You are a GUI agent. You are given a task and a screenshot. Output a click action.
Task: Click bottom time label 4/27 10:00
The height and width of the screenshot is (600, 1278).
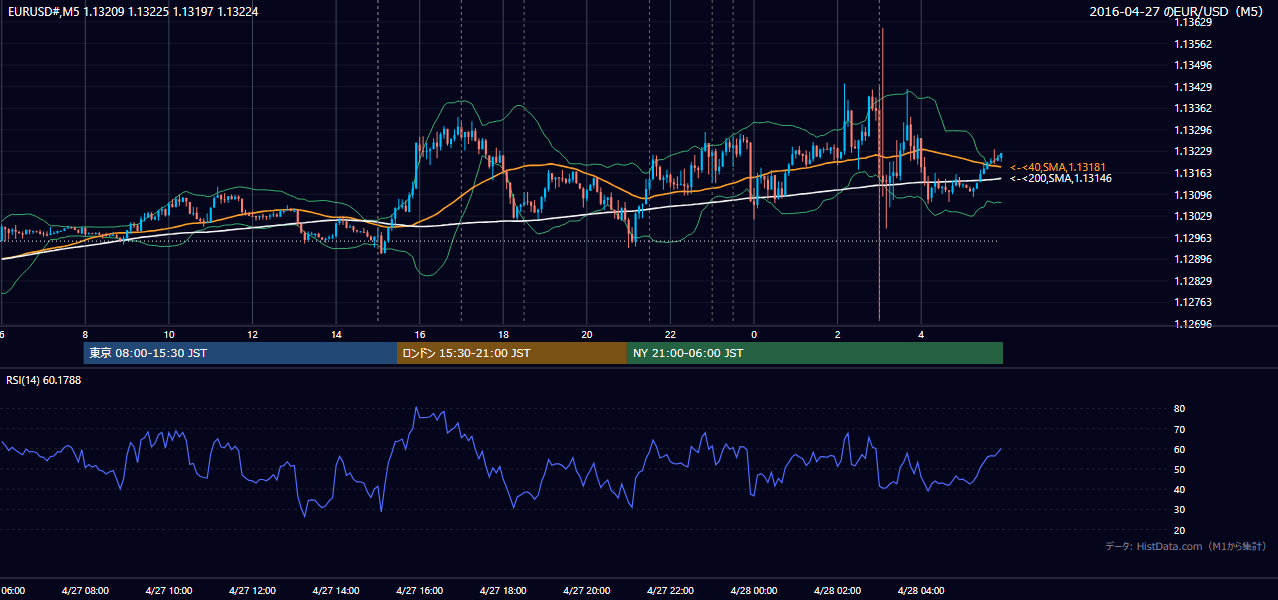pos(169,590)
